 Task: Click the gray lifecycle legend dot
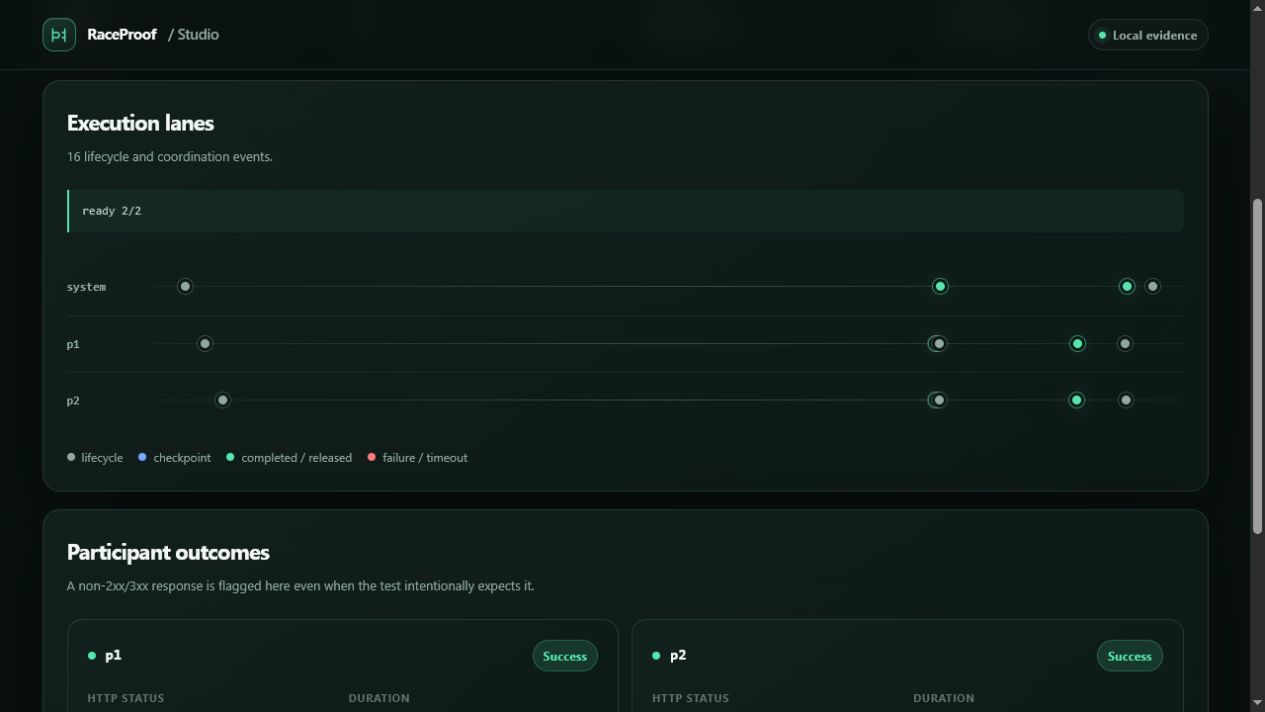[71, 457]
